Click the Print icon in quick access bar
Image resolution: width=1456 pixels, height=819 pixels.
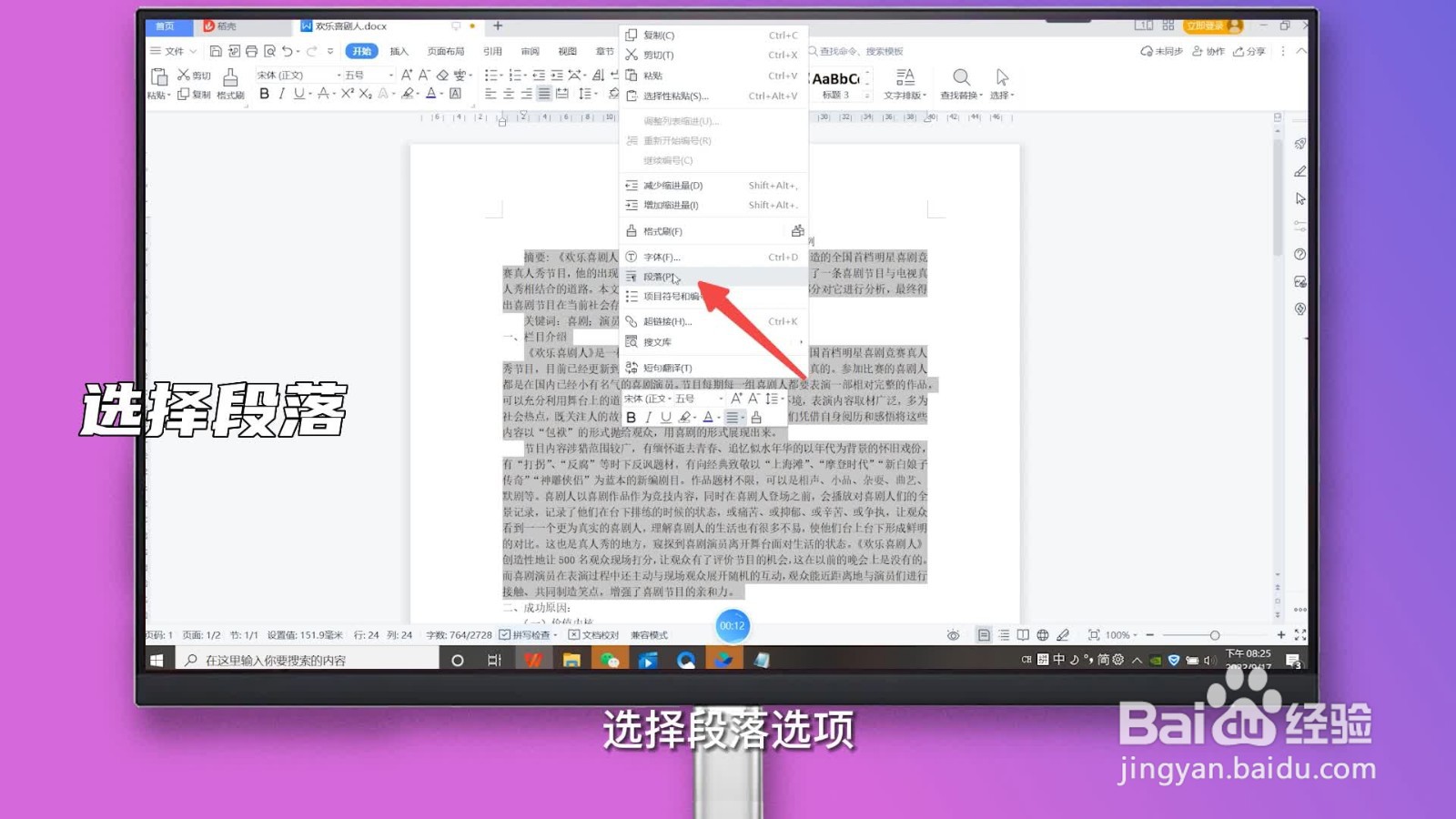pyautogui.click(x=251, y=51)
